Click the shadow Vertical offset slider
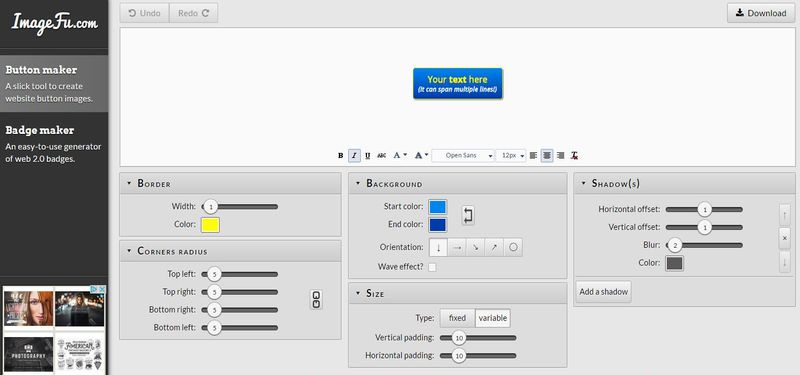The height and width of the screenshot is (375, 800). [704, 228]
